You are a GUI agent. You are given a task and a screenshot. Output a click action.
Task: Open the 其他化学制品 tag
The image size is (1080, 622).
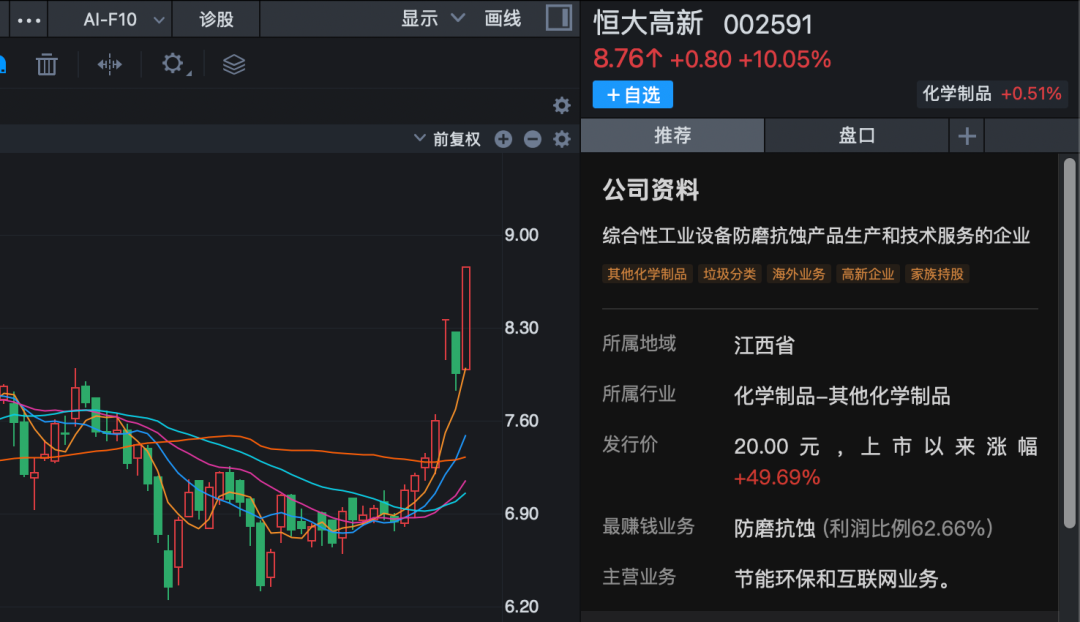(x=647, y=274)
